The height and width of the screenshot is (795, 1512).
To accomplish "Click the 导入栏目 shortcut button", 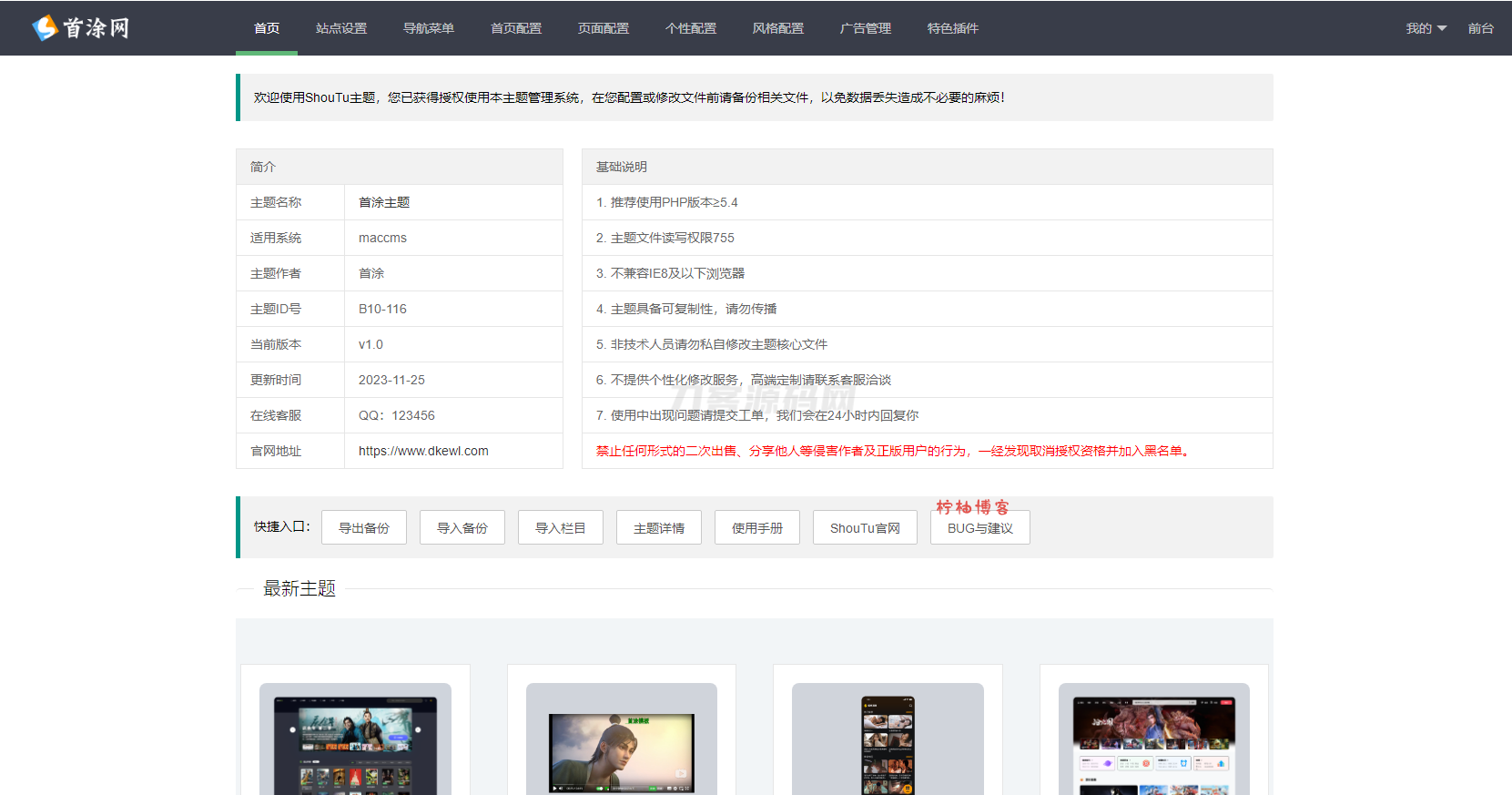I will point(561,528).
